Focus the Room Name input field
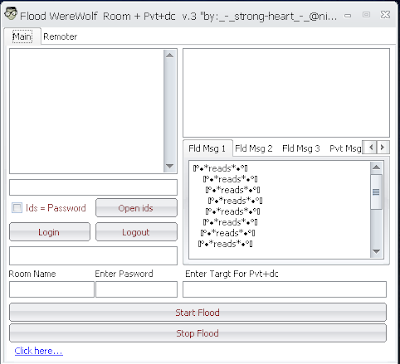 point(52,289)
